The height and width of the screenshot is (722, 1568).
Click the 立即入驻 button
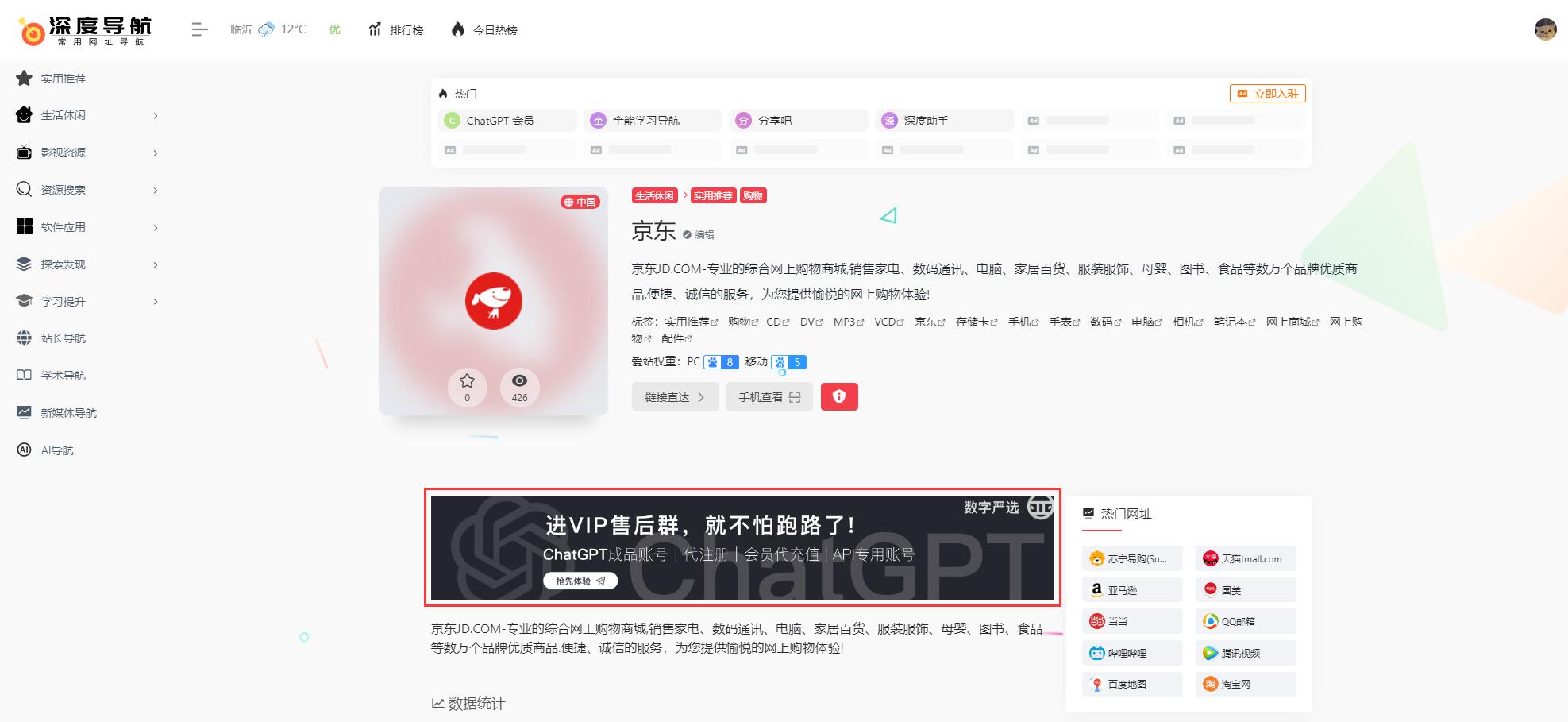tap(1267, 93)
